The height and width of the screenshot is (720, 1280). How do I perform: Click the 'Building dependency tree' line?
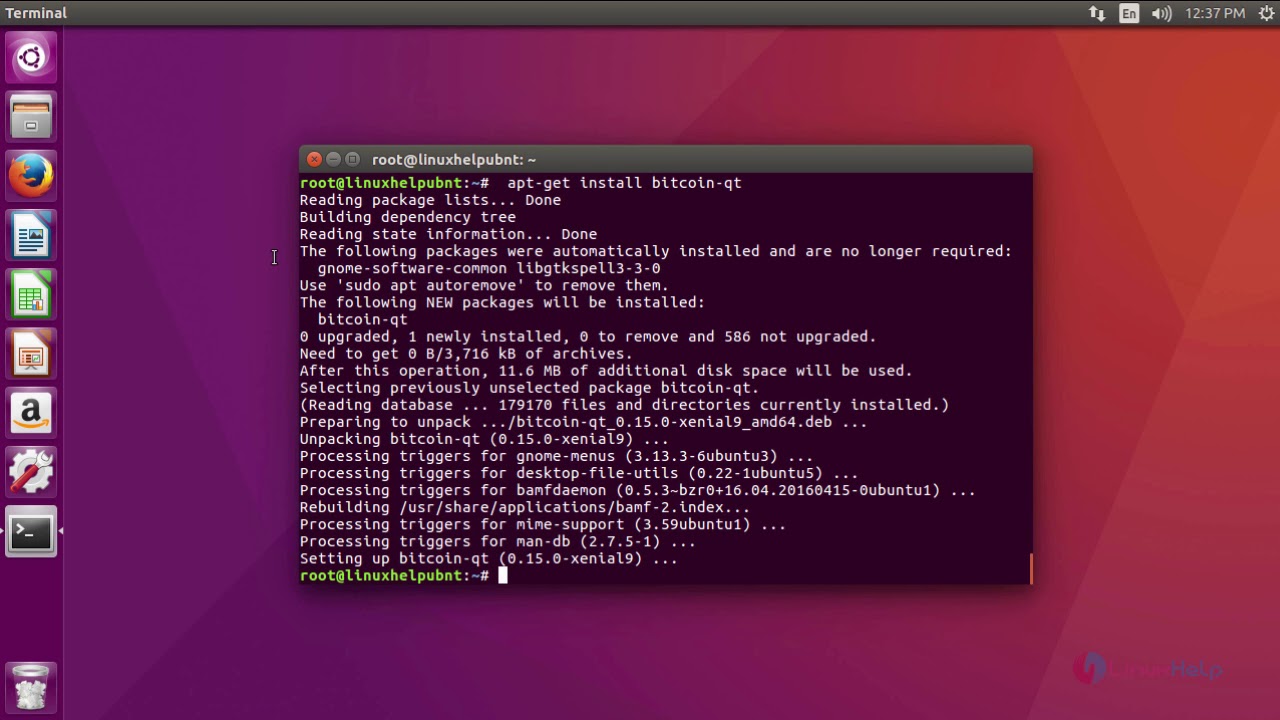tap(408, 217)
